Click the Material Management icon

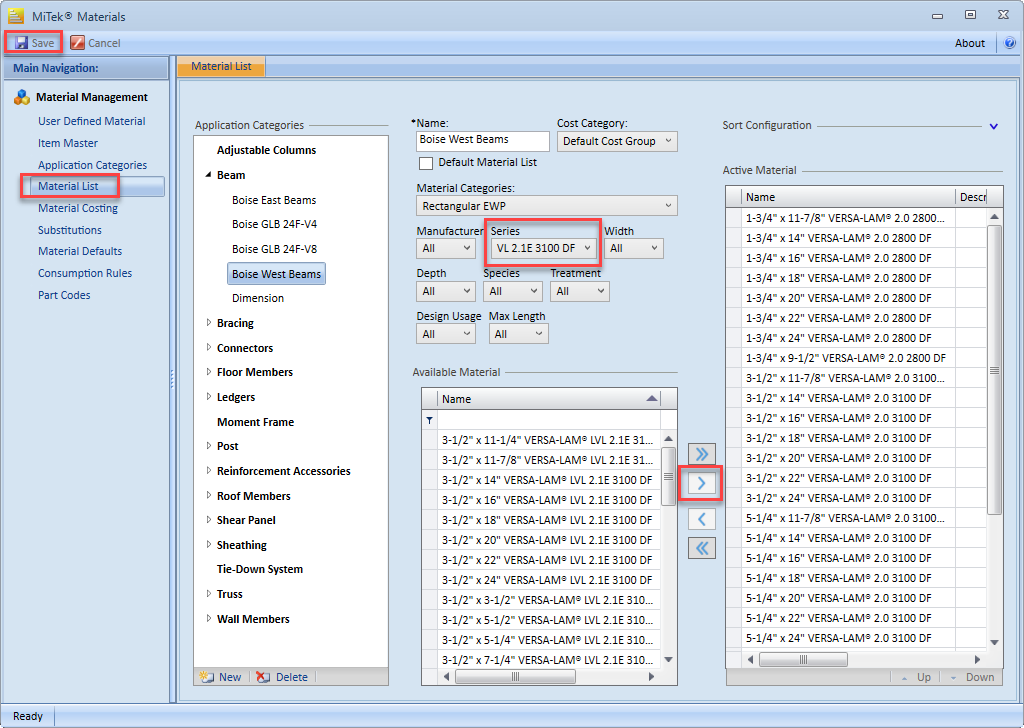tap(22, 97)
